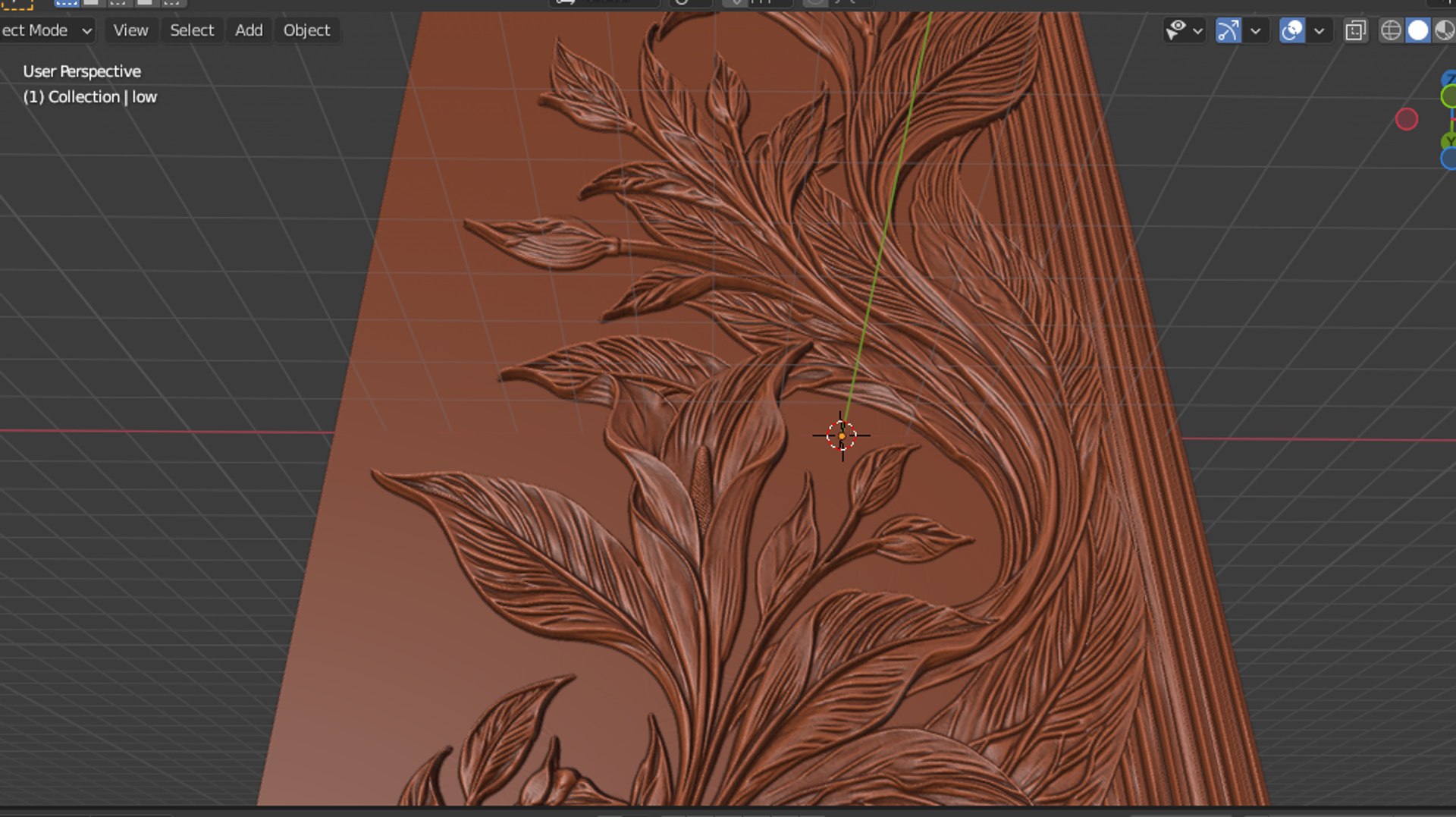Click the Z axis on navigation gizmo
The height and width of the screenshot is (817, 1456).
pyautogui.click(x=1449, y=78)
